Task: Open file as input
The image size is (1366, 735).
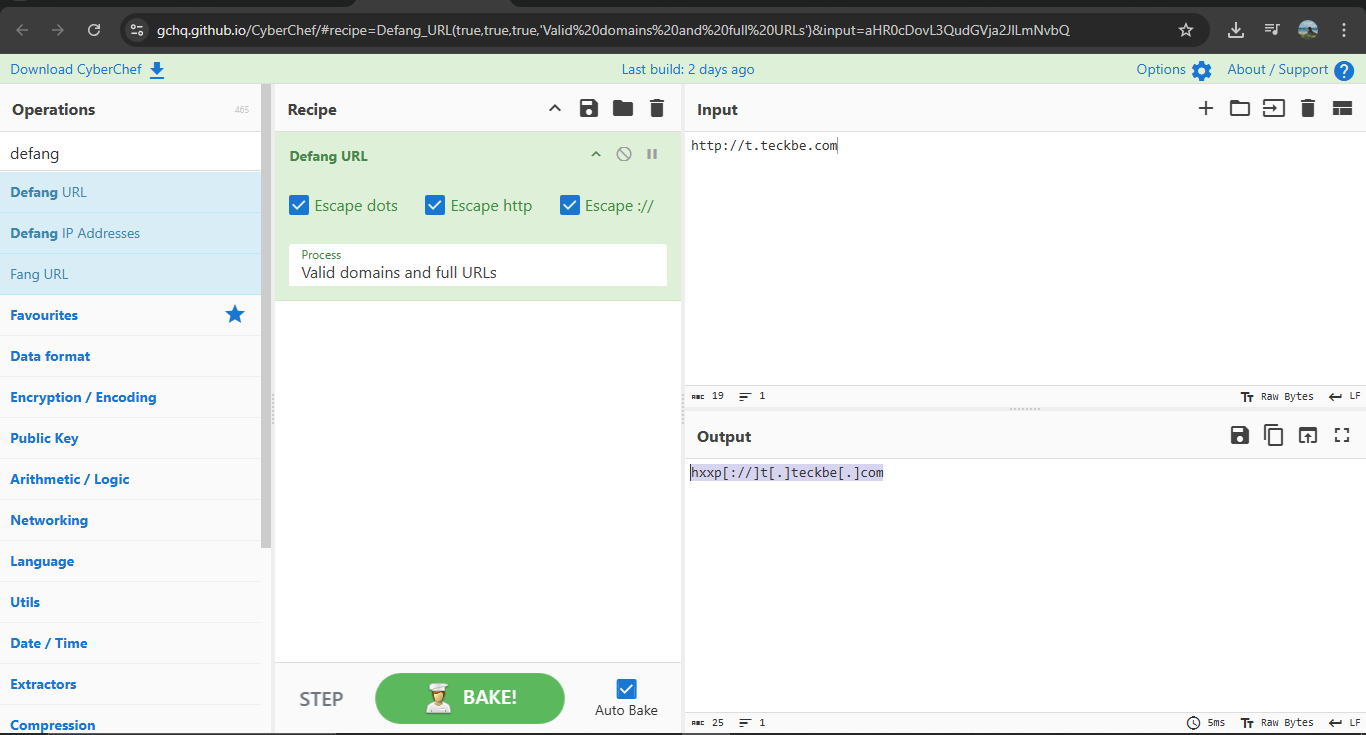Action: pyautogui.click(x=1274, y=108)
